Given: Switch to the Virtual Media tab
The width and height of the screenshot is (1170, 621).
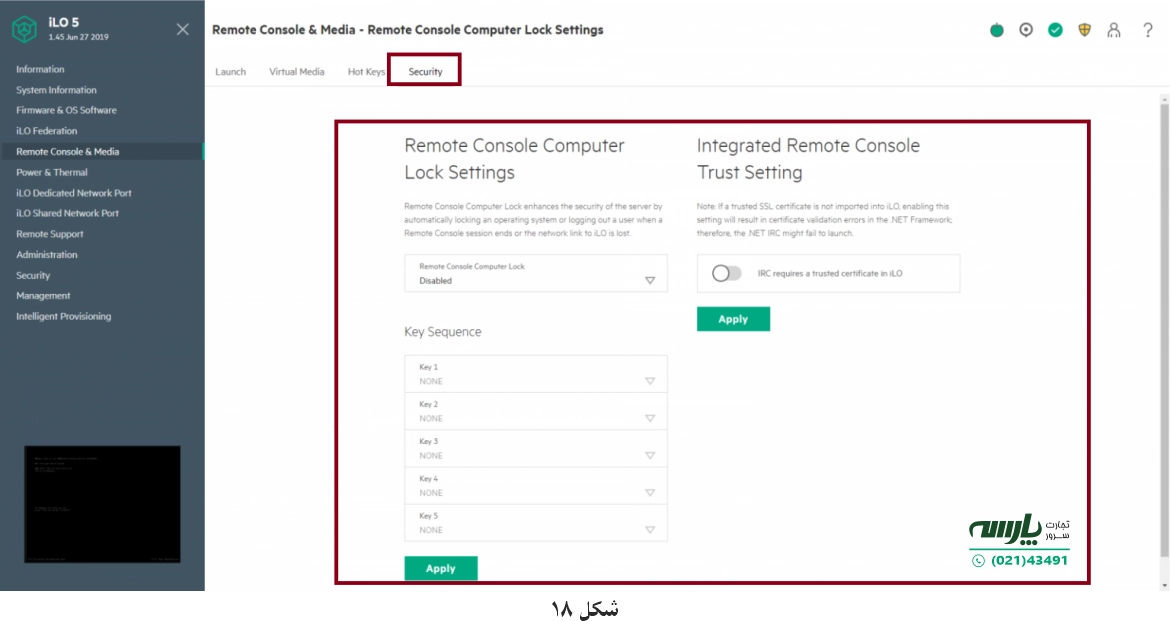Looking at the screenshot, I should coord(296,71).
